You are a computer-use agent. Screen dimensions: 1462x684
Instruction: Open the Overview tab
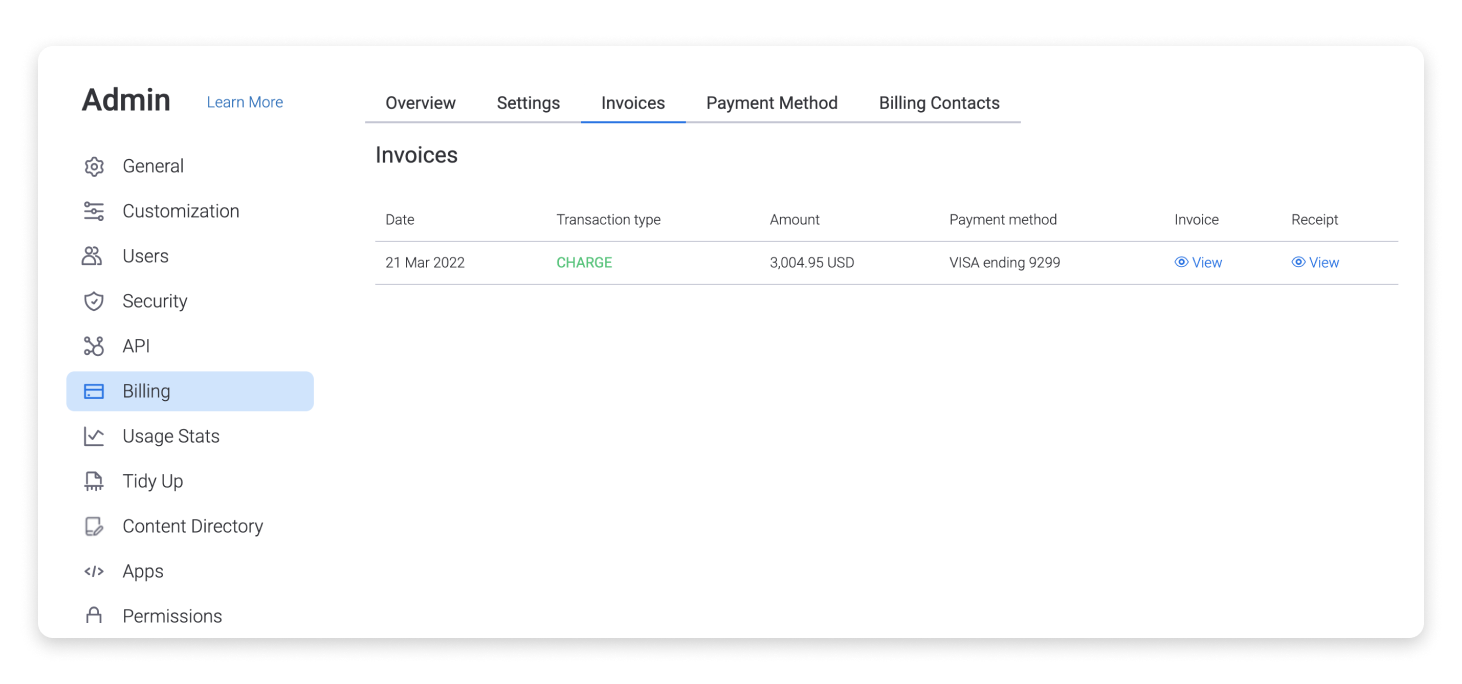420,103
